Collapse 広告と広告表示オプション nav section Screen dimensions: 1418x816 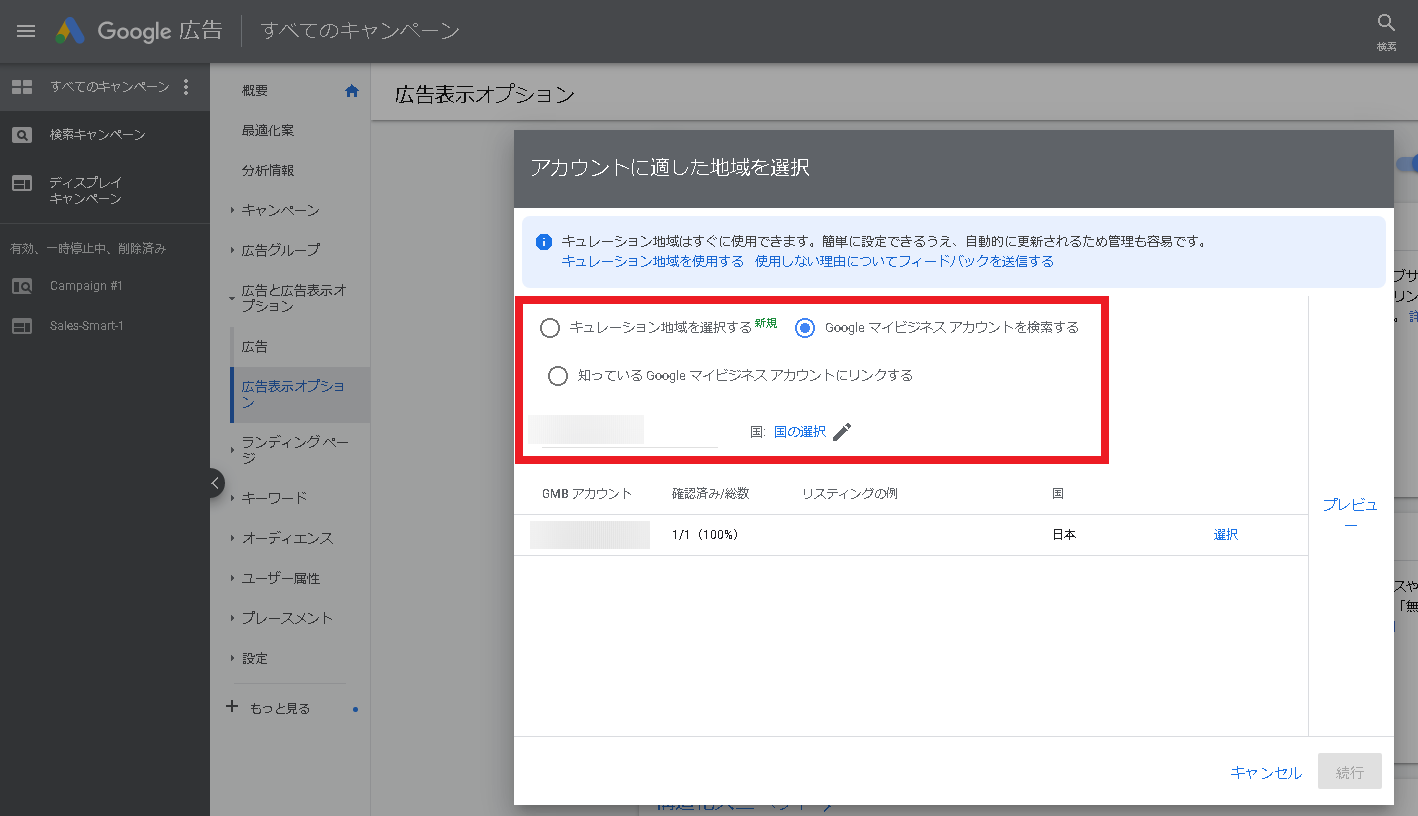tap(232, 298)
